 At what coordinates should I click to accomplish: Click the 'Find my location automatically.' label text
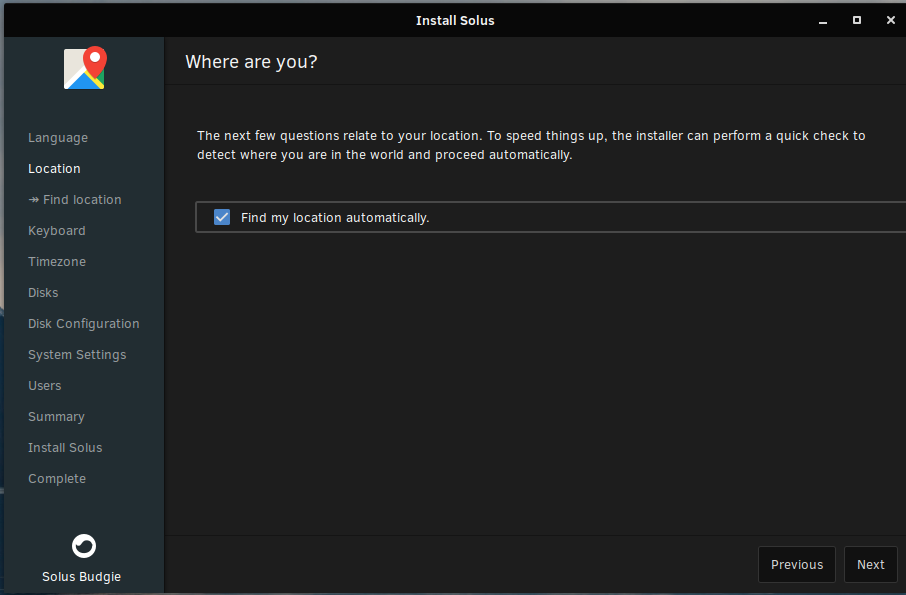(x=335, y=218)
